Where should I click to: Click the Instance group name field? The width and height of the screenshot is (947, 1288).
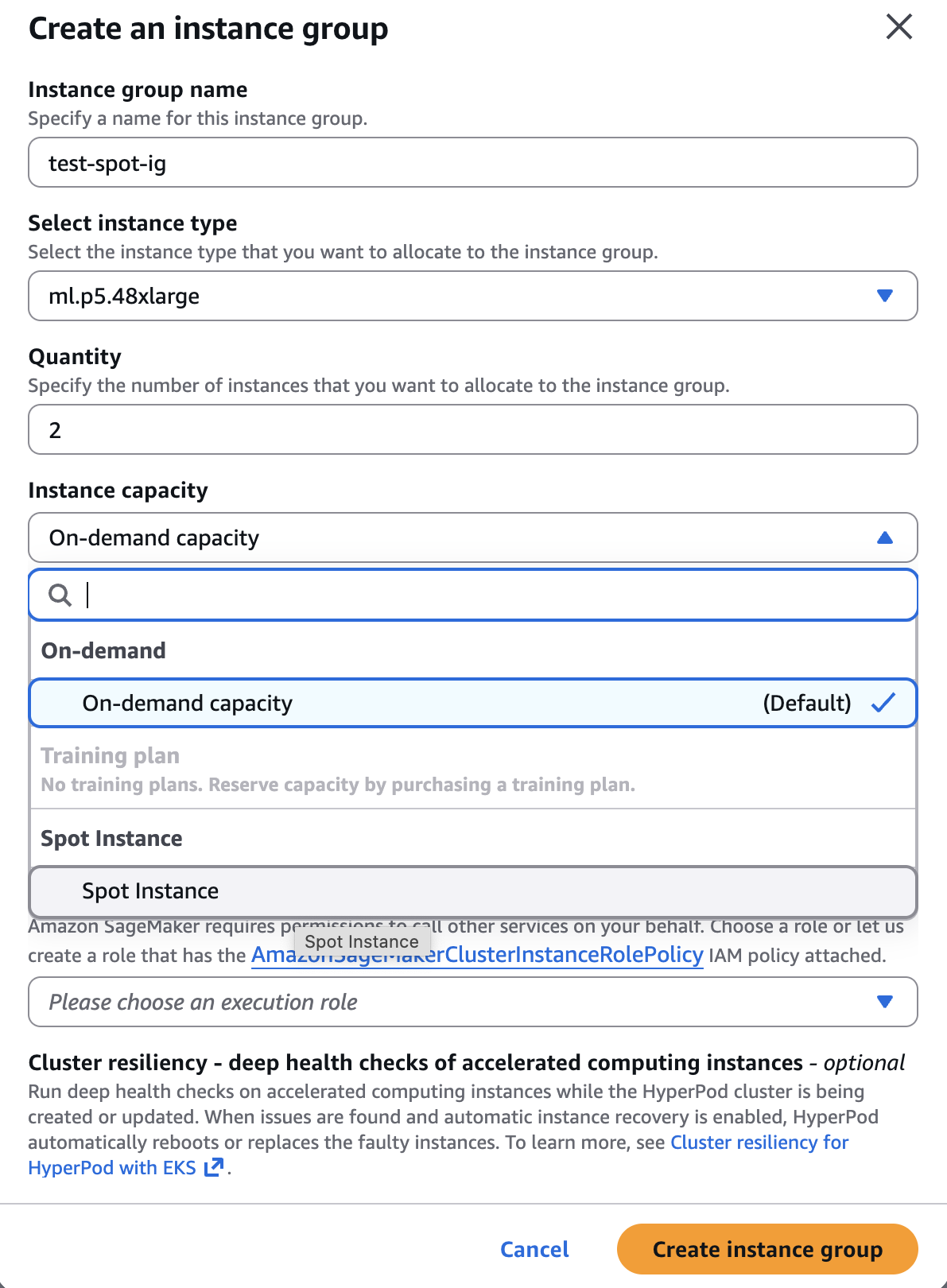tap(472, 163)
